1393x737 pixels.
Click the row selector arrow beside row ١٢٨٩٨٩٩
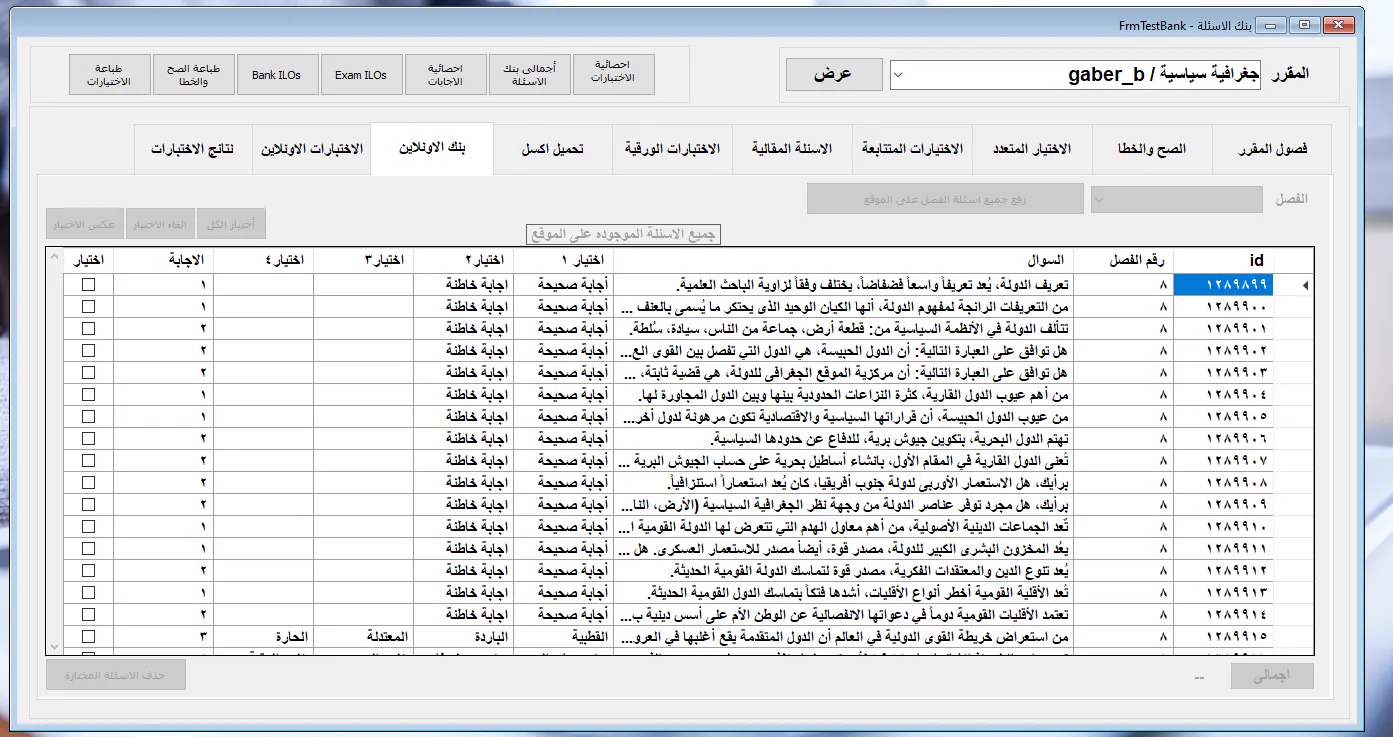pos(1306,285)
